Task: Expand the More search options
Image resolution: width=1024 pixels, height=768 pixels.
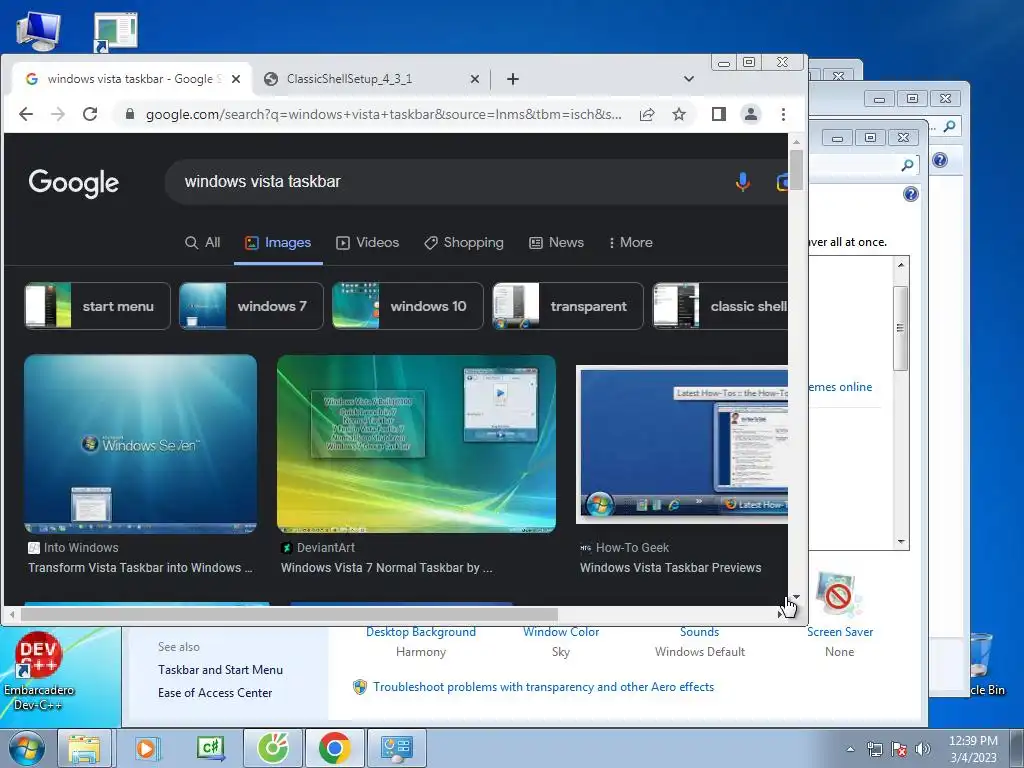Action: 630,242
